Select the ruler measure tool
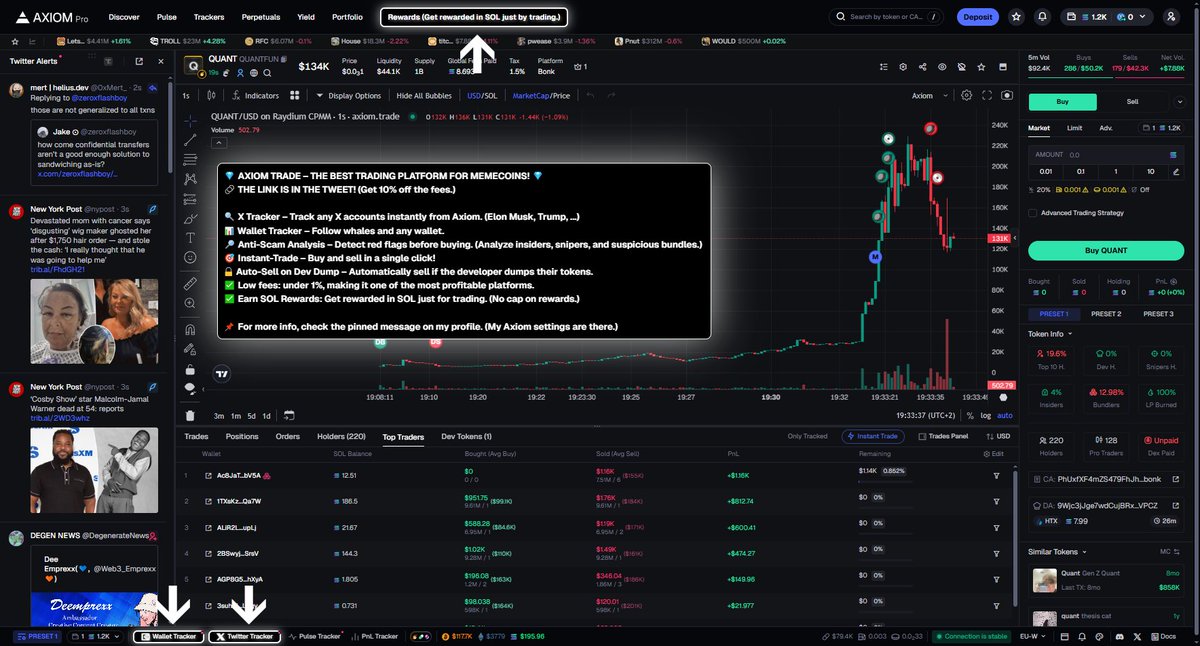The width and height of the screenshot is (1200, 646). click(191, 284)
